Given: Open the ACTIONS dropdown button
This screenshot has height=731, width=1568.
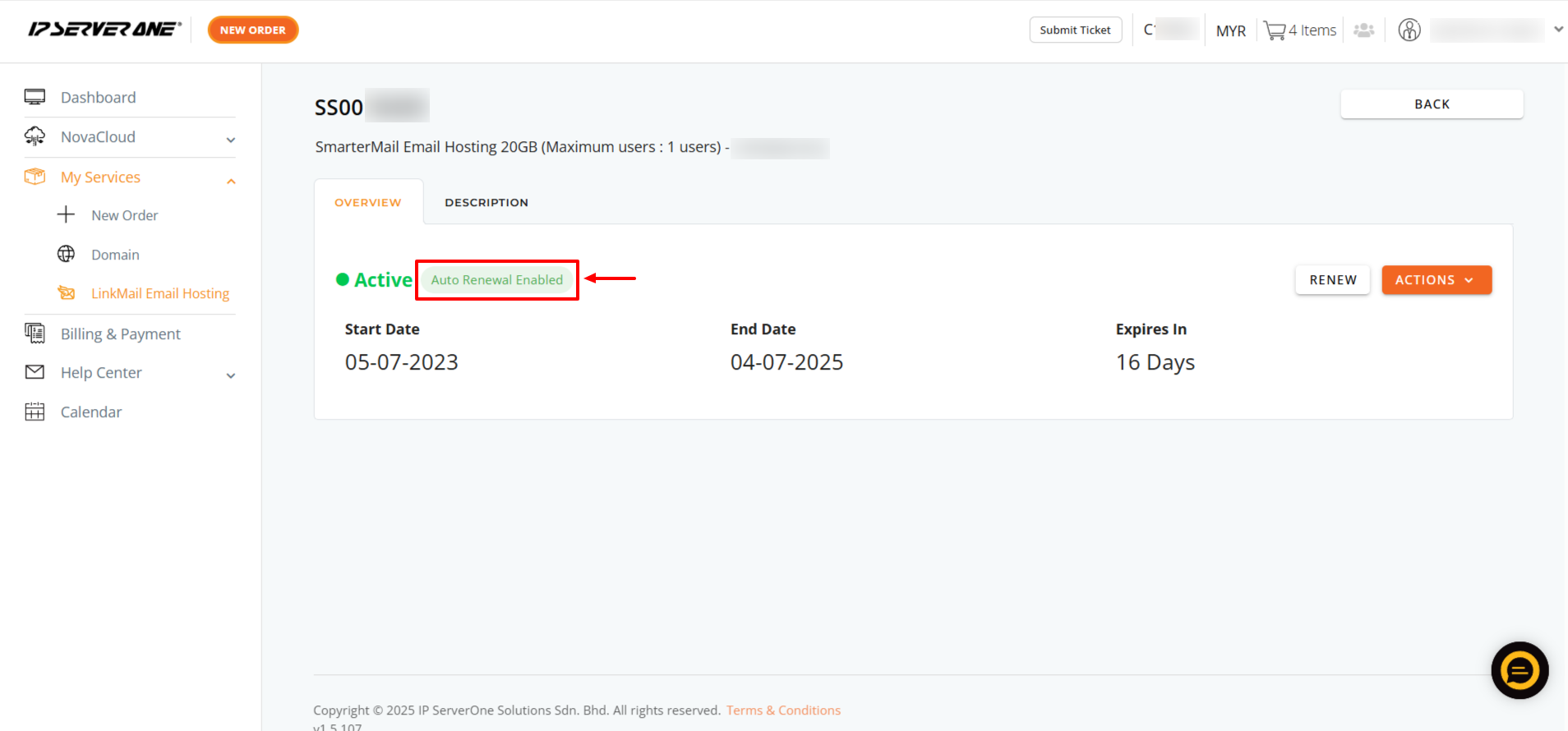Looking at the screenshot, I should (1437, 280).
